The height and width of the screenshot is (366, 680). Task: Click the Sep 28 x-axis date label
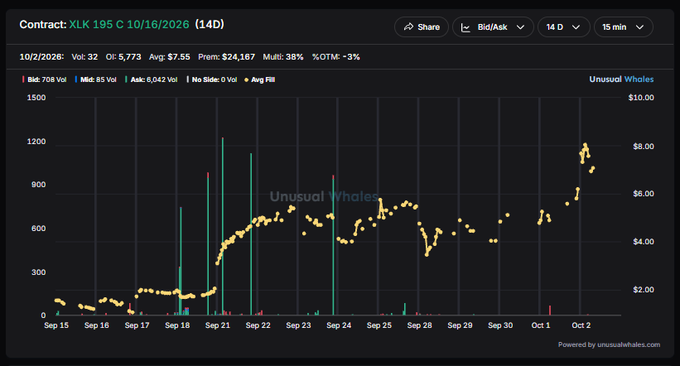point(419,325)
